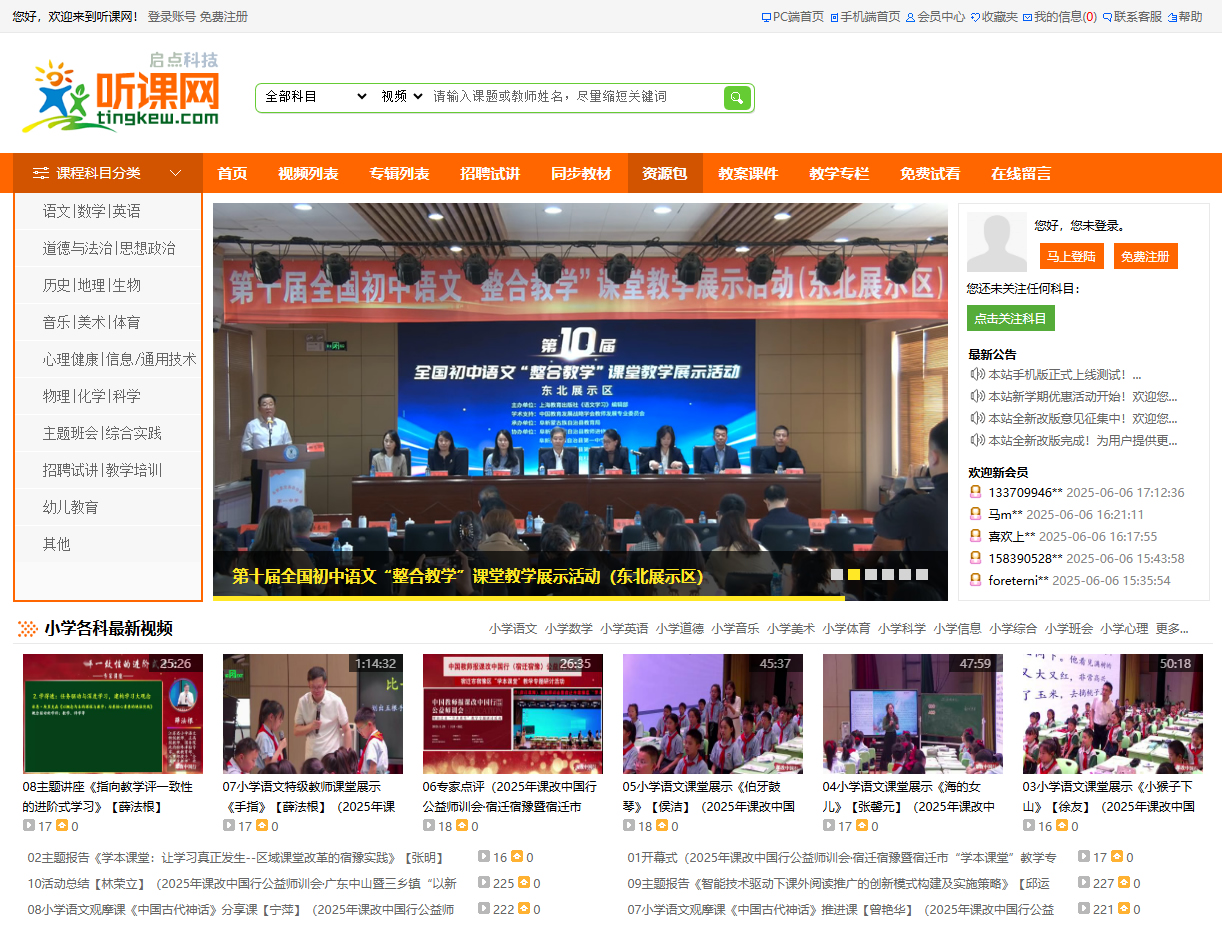Click the green 点击关注科目 button
The width and height of the screenshot is (1222, 928).
pyautogui.click(x=1010, y=318)
